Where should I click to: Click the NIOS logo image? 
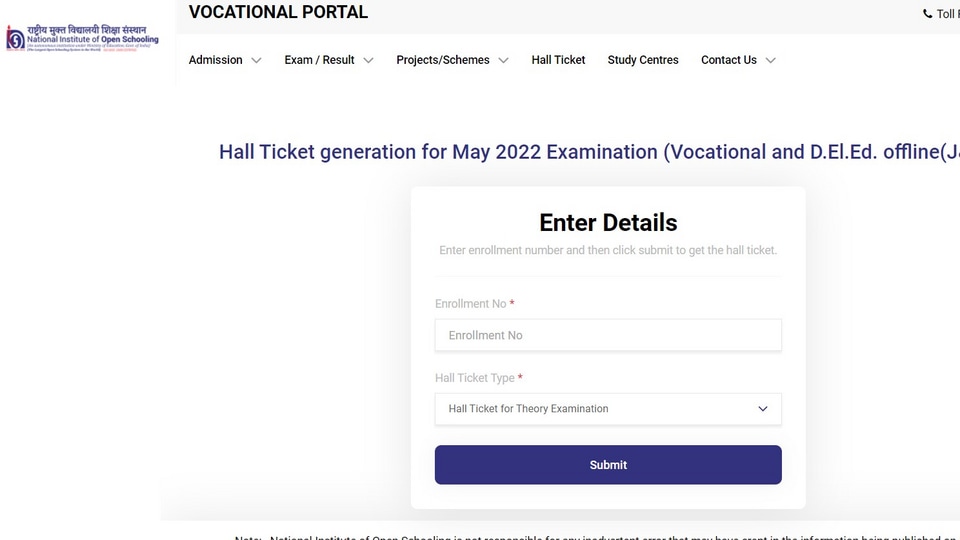(x=83, y=39)
